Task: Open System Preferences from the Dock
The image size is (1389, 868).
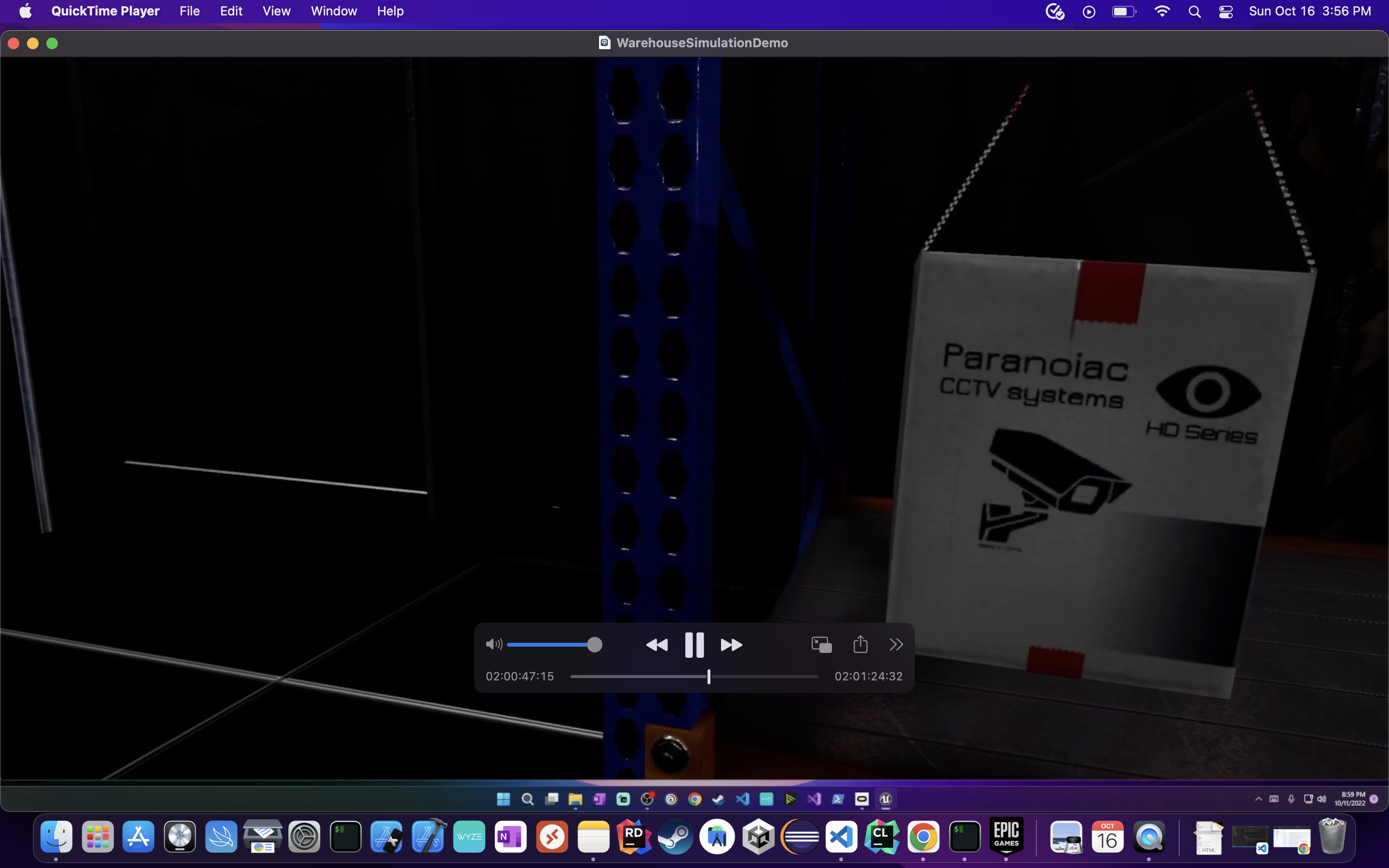Action: (x=304, y=837)
